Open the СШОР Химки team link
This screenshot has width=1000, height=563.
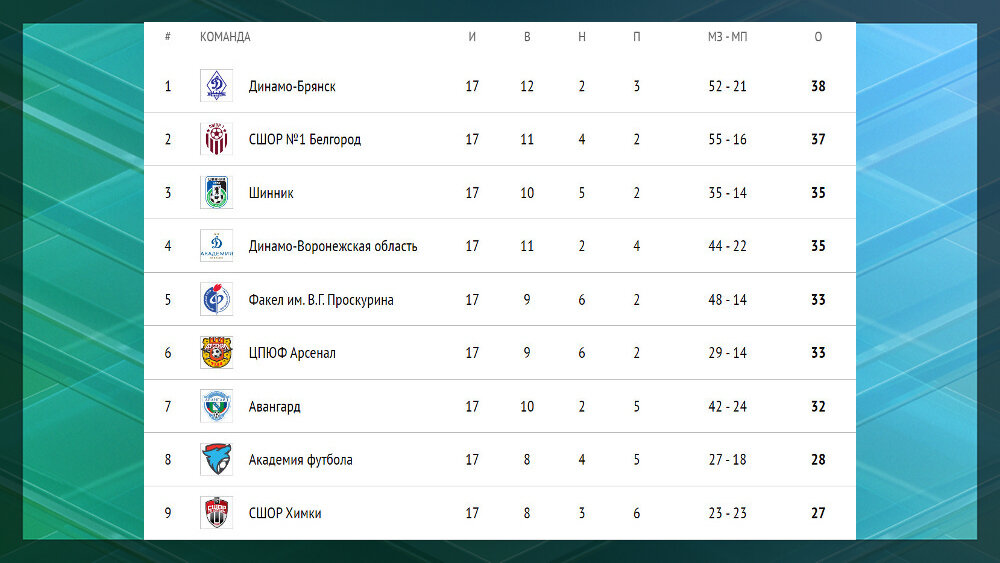coord(285,513)
